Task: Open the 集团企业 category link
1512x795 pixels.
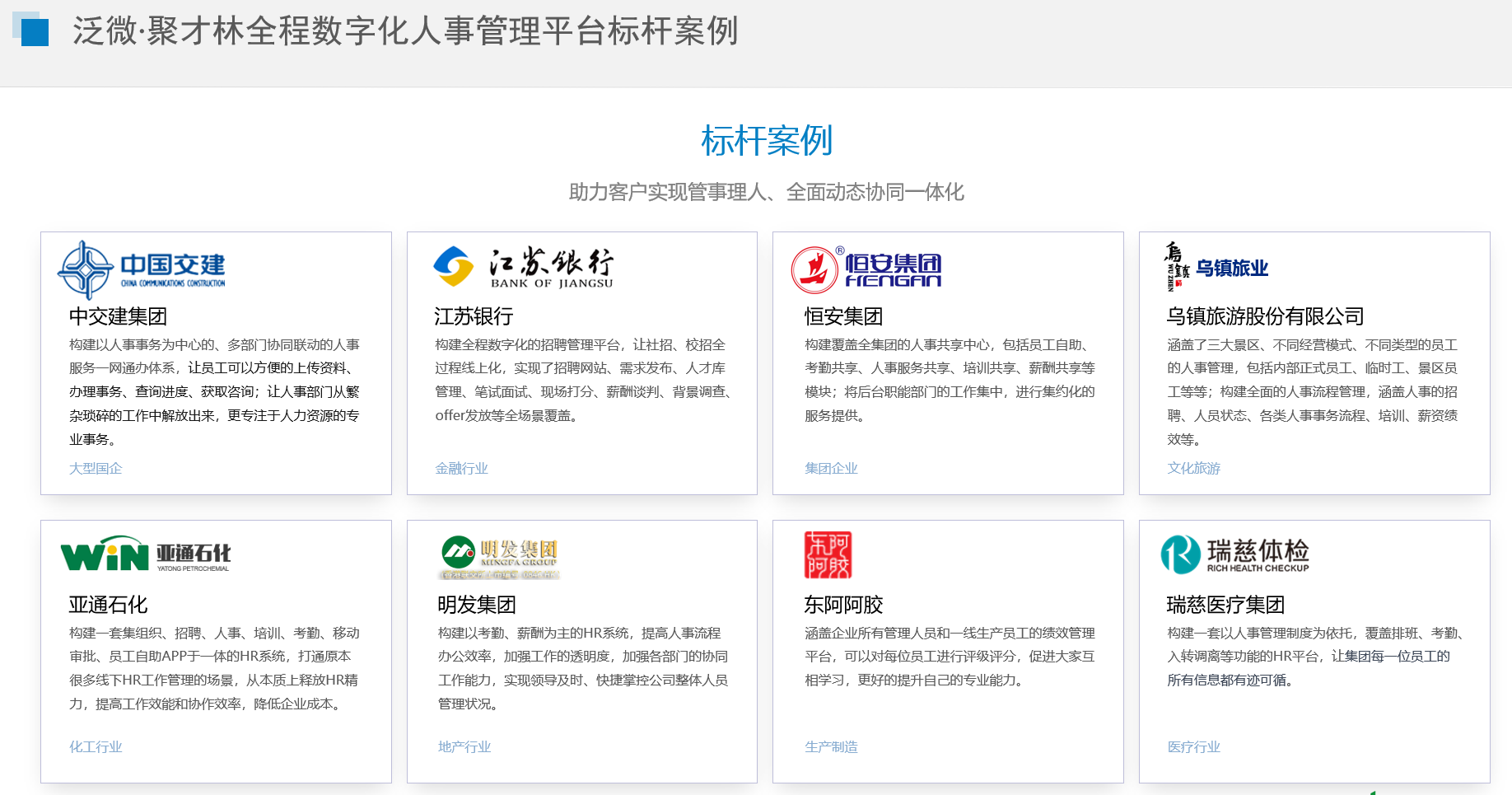Action: pyautogui.click(x=831, y=468)
